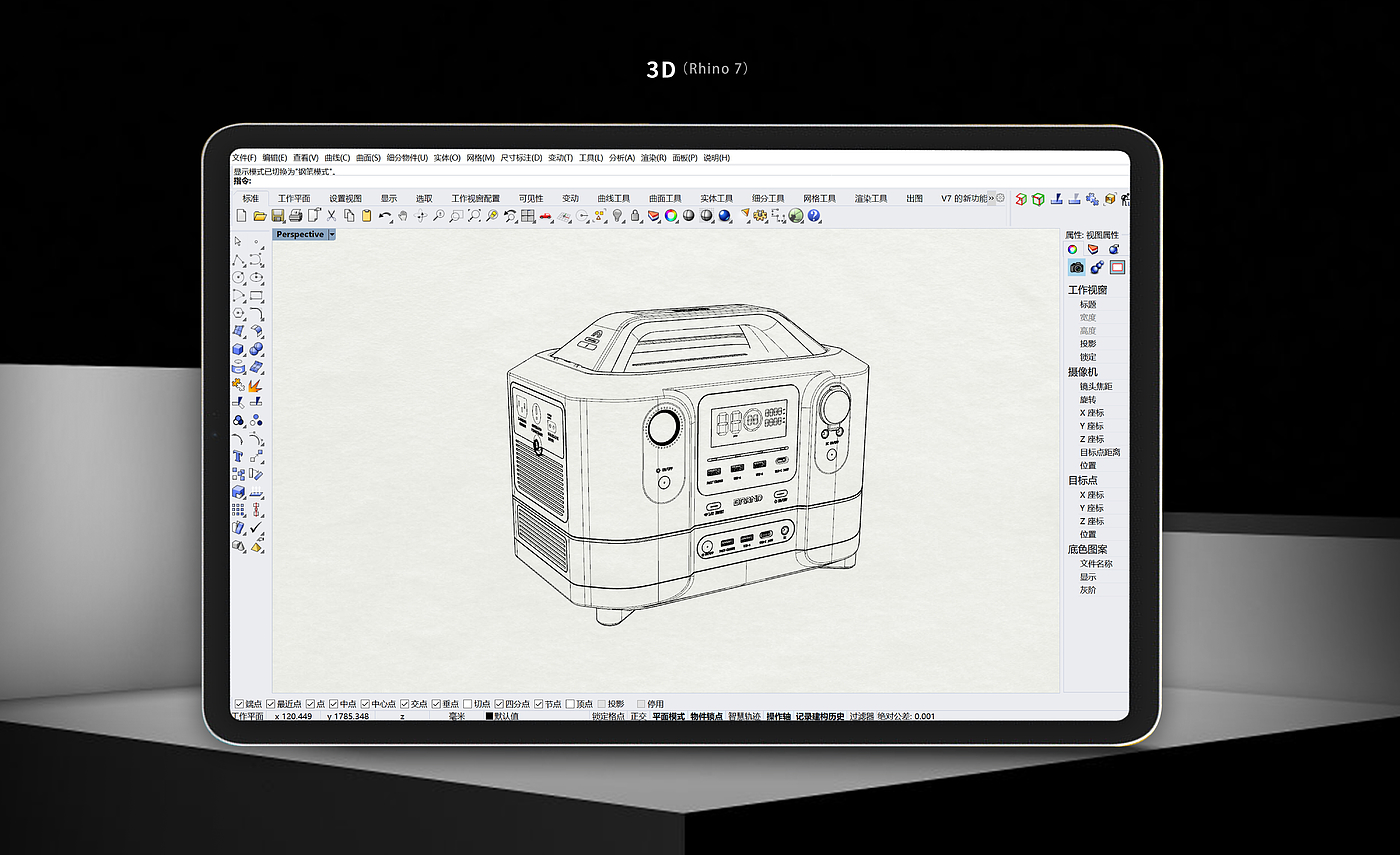
Task: Click the light bulb Hide objects icon
Action: (x=618, y=216)
